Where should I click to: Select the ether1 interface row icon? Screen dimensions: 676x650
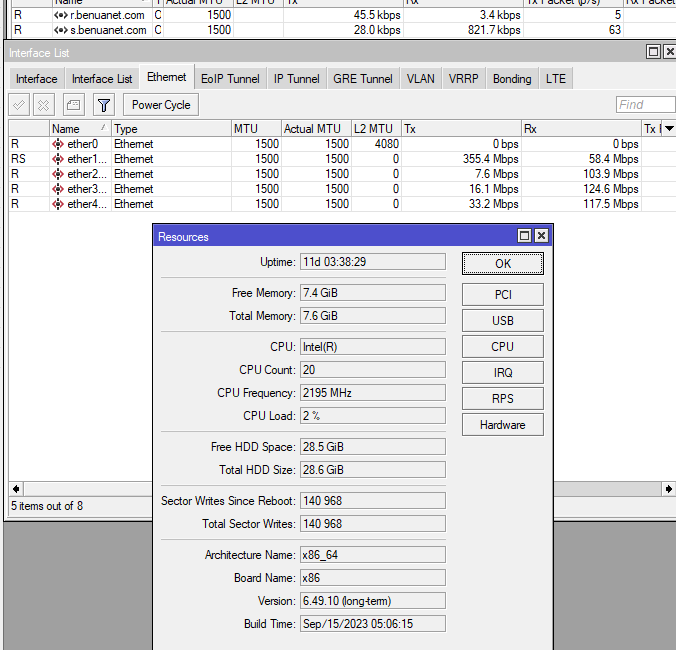coord(58,159)
